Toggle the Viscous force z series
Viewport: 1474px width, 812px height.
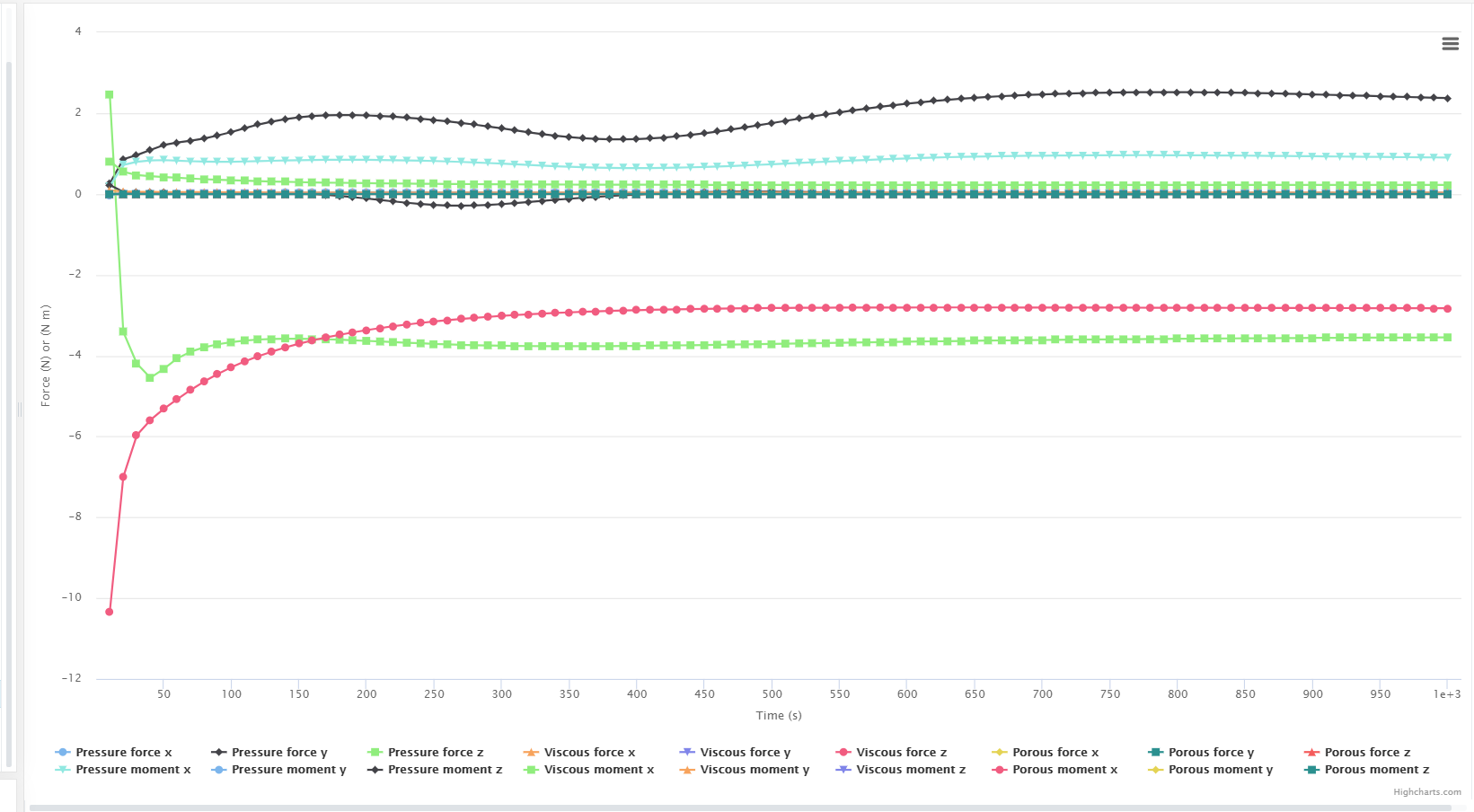901,753
